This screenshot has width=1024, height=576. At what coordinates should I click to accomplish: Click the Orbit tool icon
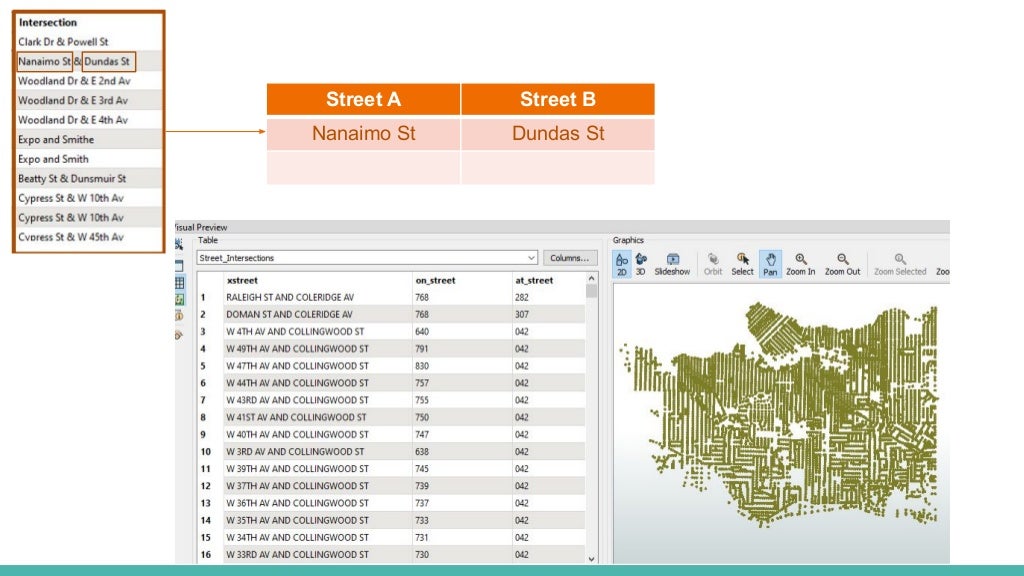[x=713, y=263]
